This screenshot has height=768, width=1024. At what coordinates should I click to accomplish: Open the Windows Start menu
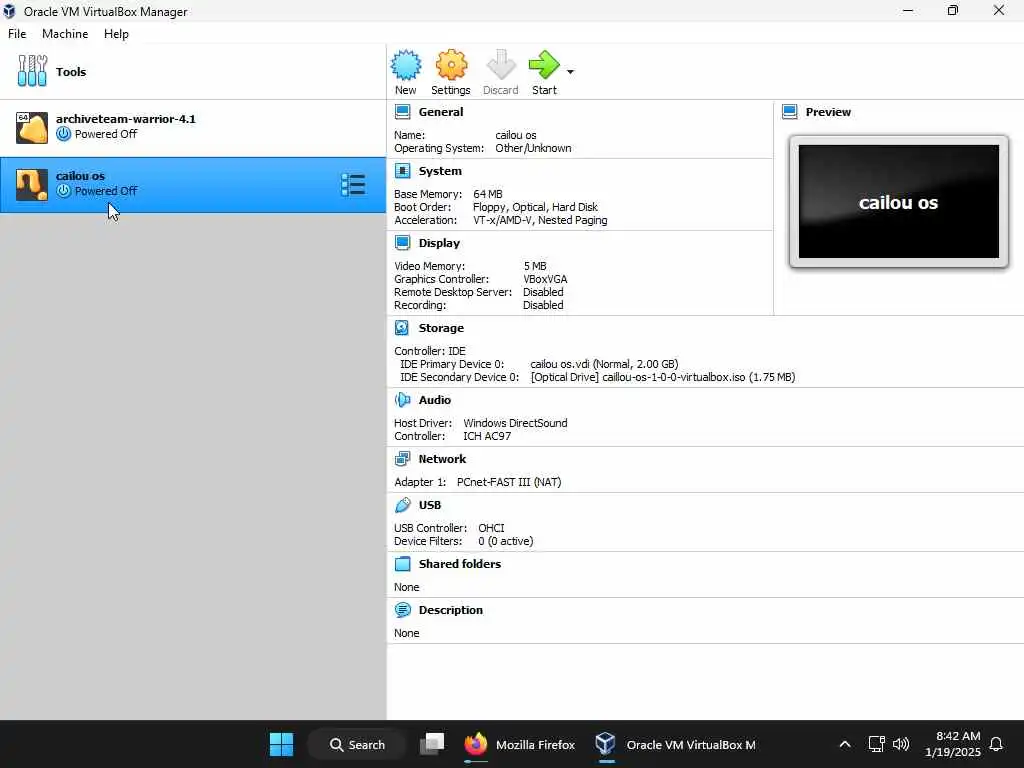pyautogui.click(x=281, y=744)
